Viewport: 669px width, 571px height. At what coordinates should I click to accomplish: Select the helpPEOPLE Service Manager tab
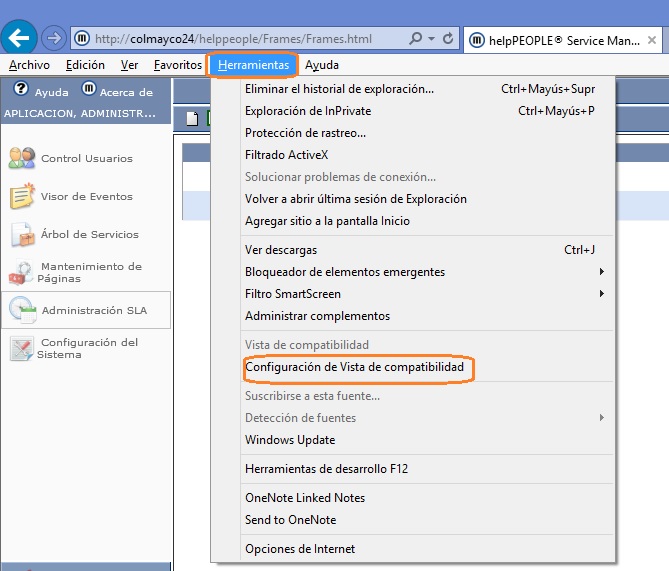pos(562,41)
